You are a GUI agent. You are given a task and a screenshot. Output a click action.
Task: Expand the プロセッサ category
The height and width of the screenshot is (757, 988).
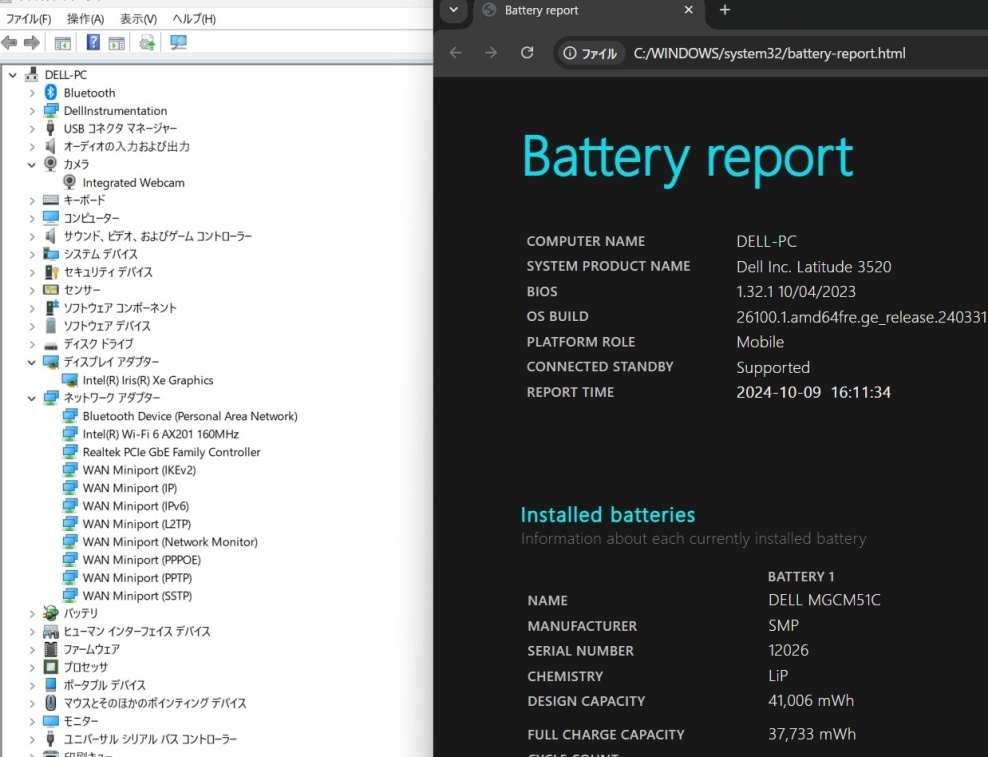pyautogui.click(x=32, y=667)
